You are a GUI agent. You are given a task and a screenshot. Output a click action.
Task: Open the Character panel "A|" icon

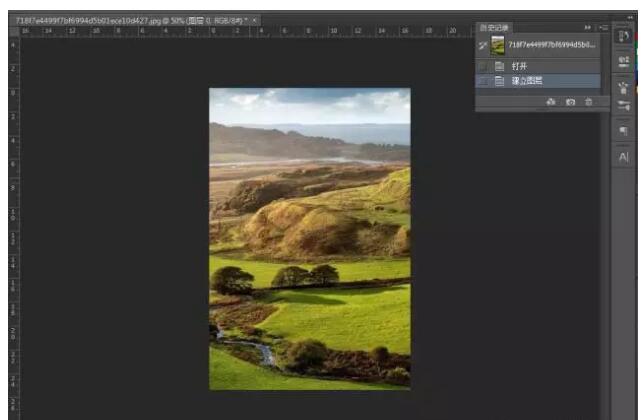click(624, 157)
